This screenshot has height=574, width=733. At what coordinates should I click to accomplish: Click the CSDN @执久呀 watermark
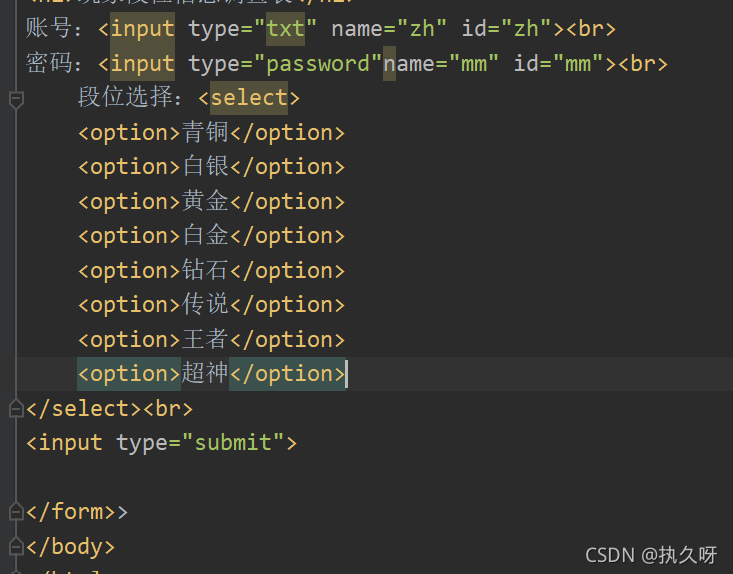(x=651, y=555)
